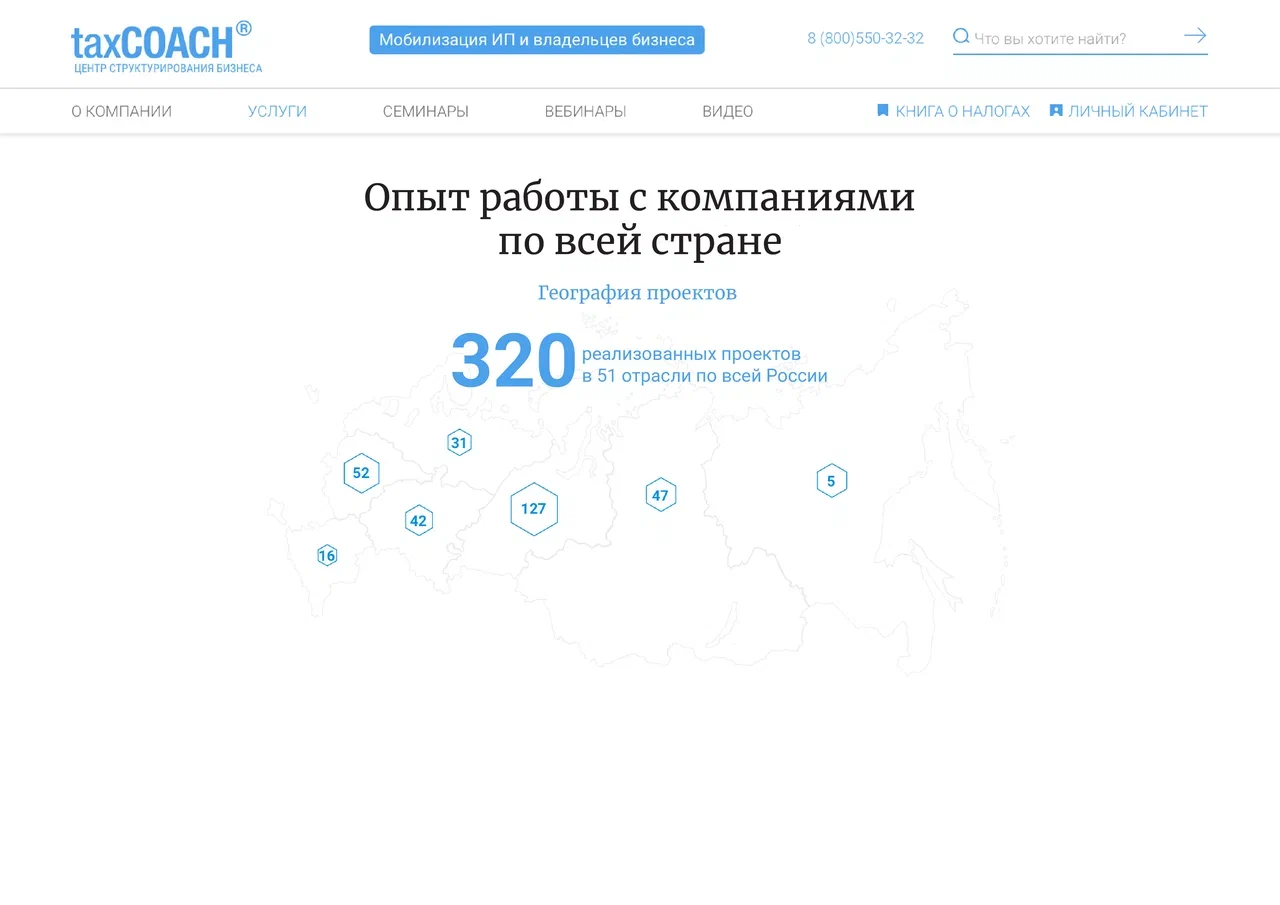Select the hexagon marker labeled 47
This screenshot has height=905, width=1280.
(x=660, y=495)
